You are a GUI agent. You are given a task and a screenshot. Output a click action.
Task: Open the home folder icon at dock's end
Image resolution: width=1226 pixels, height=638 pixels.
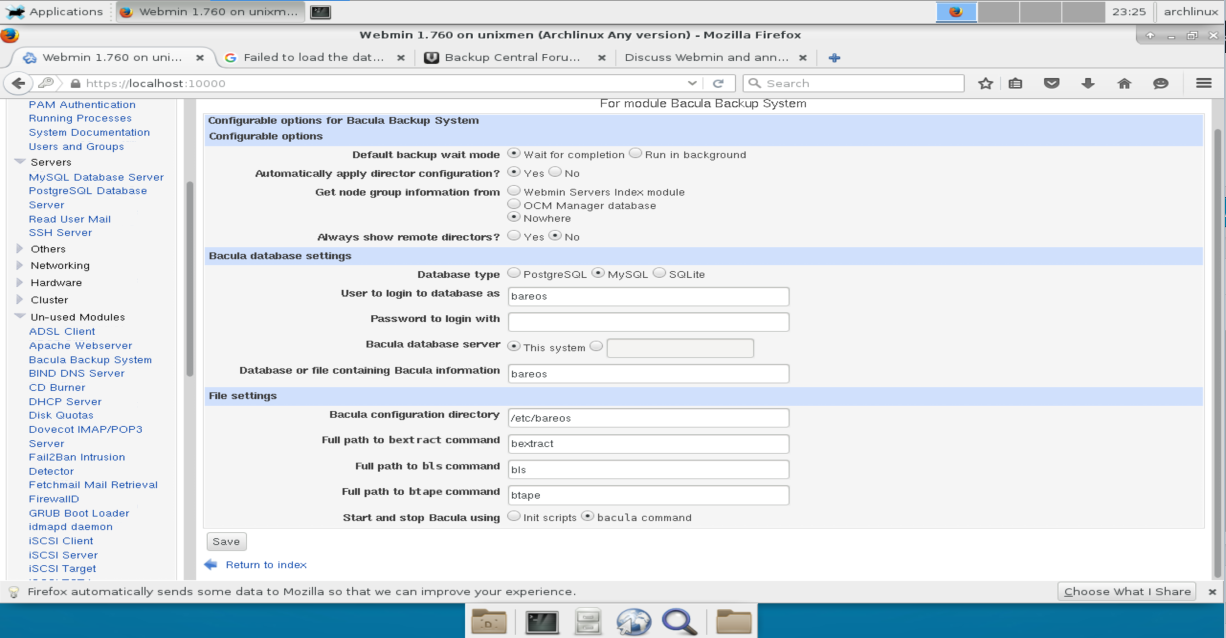(x=734, y=621)
